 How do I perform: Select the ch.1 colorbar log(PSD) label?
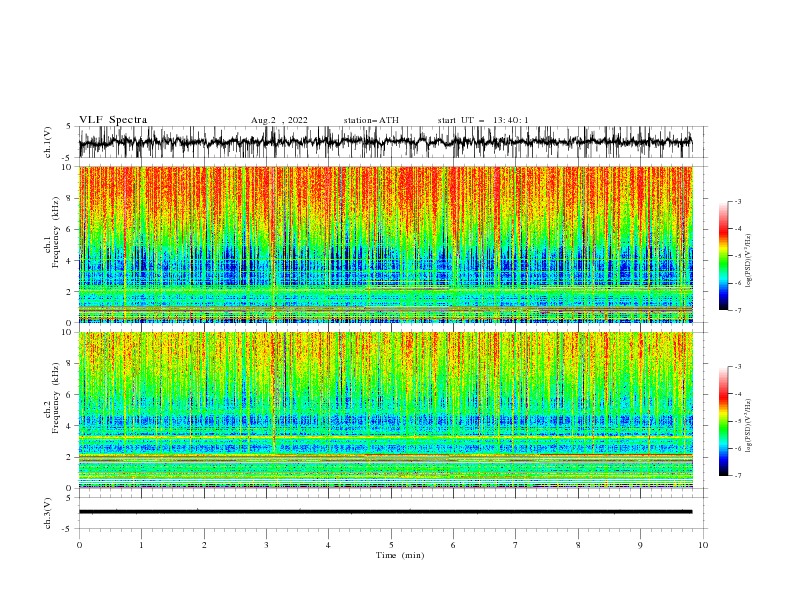[x=748, y=260]
